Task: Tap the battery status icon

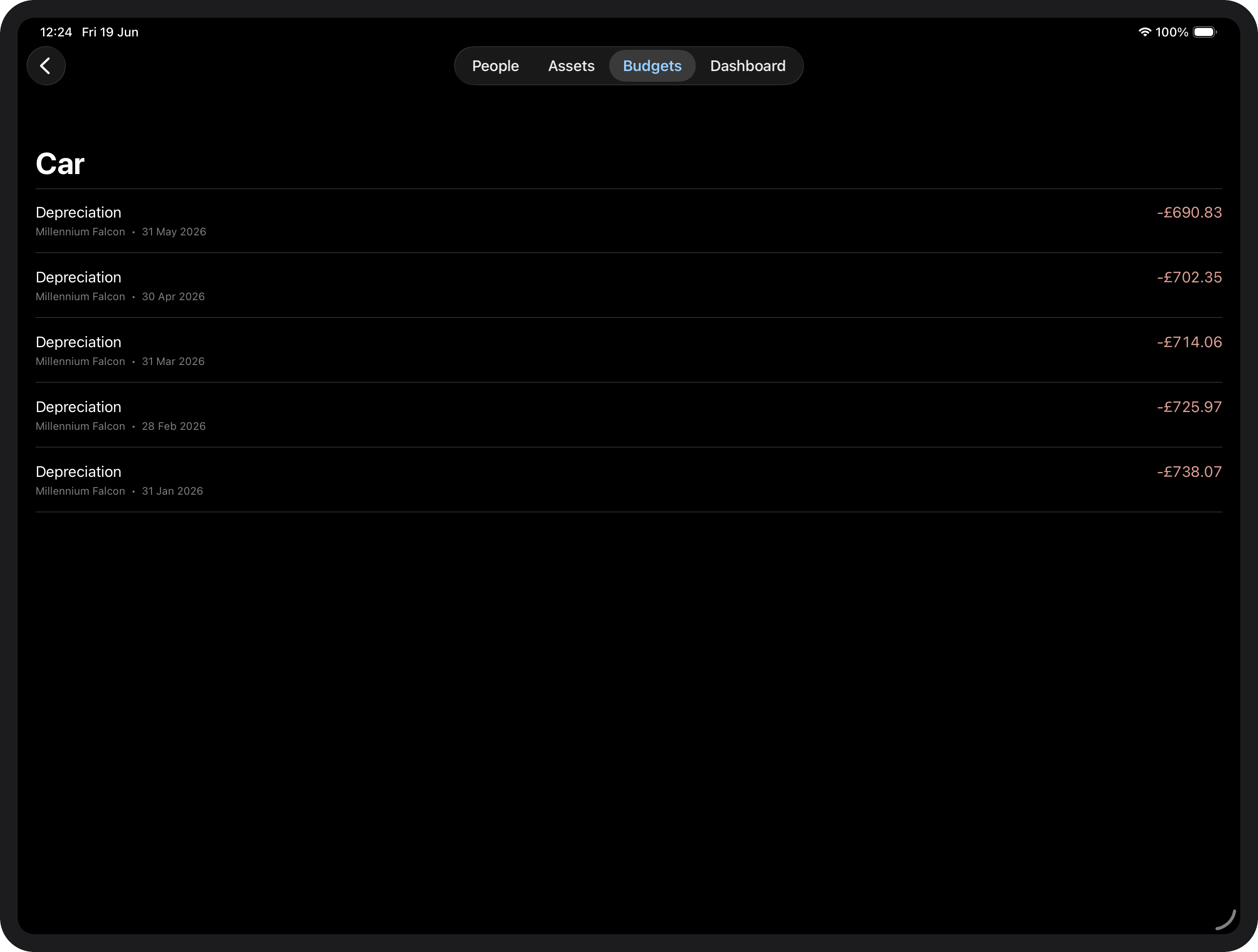Action: coord(1205,32)
